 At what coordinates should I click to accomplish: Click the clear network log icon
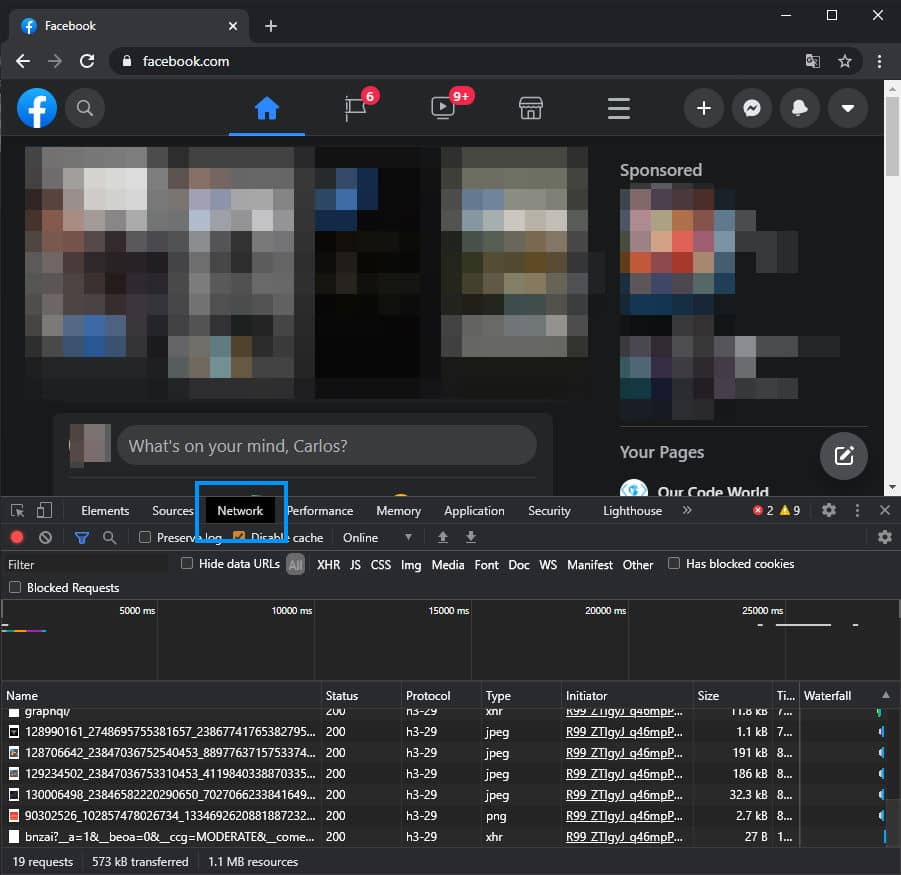pos(44,537)
